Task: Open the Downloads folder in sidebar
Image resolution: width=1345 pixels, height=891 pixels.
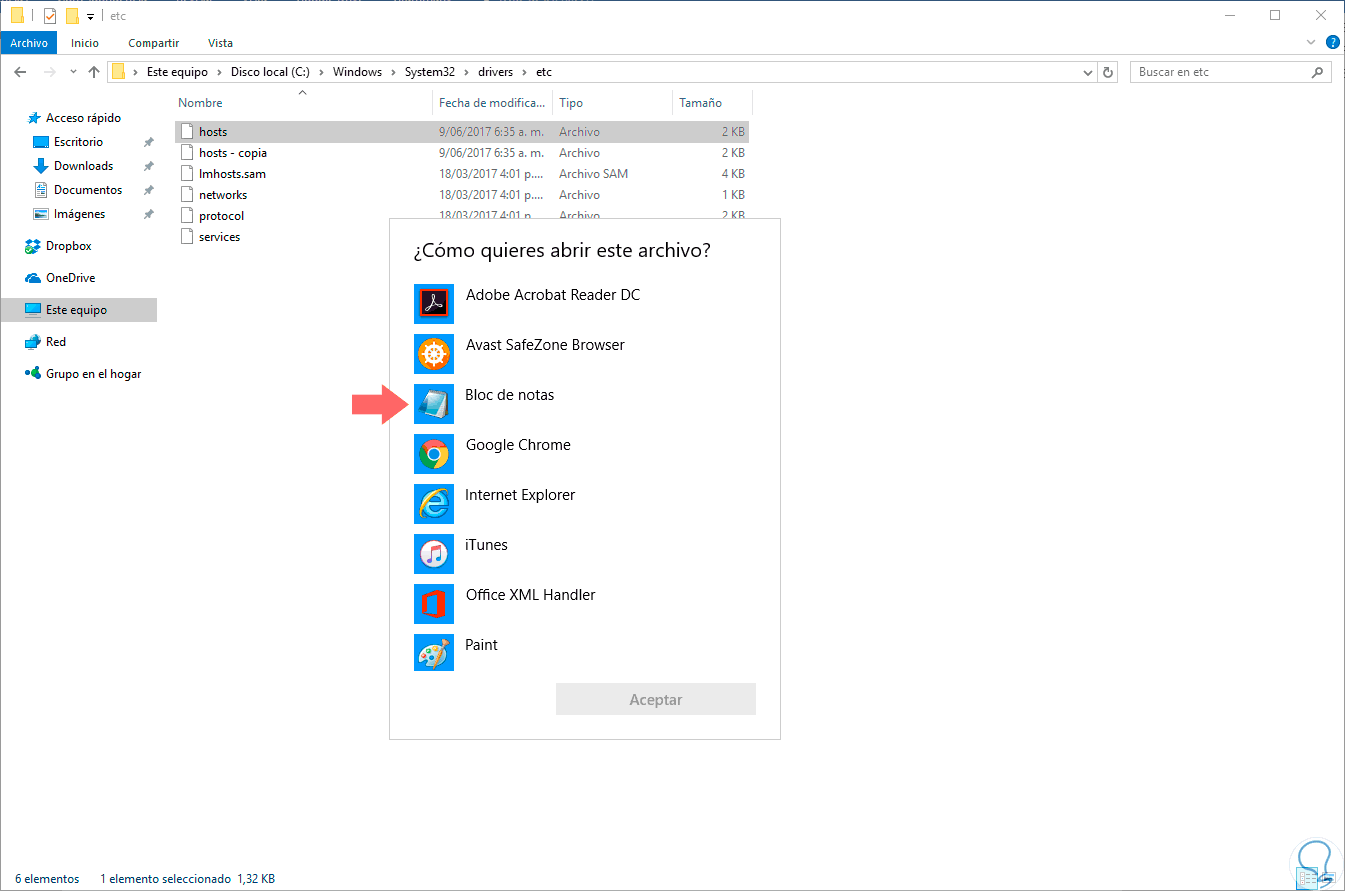Action: (x=73, y=166)
